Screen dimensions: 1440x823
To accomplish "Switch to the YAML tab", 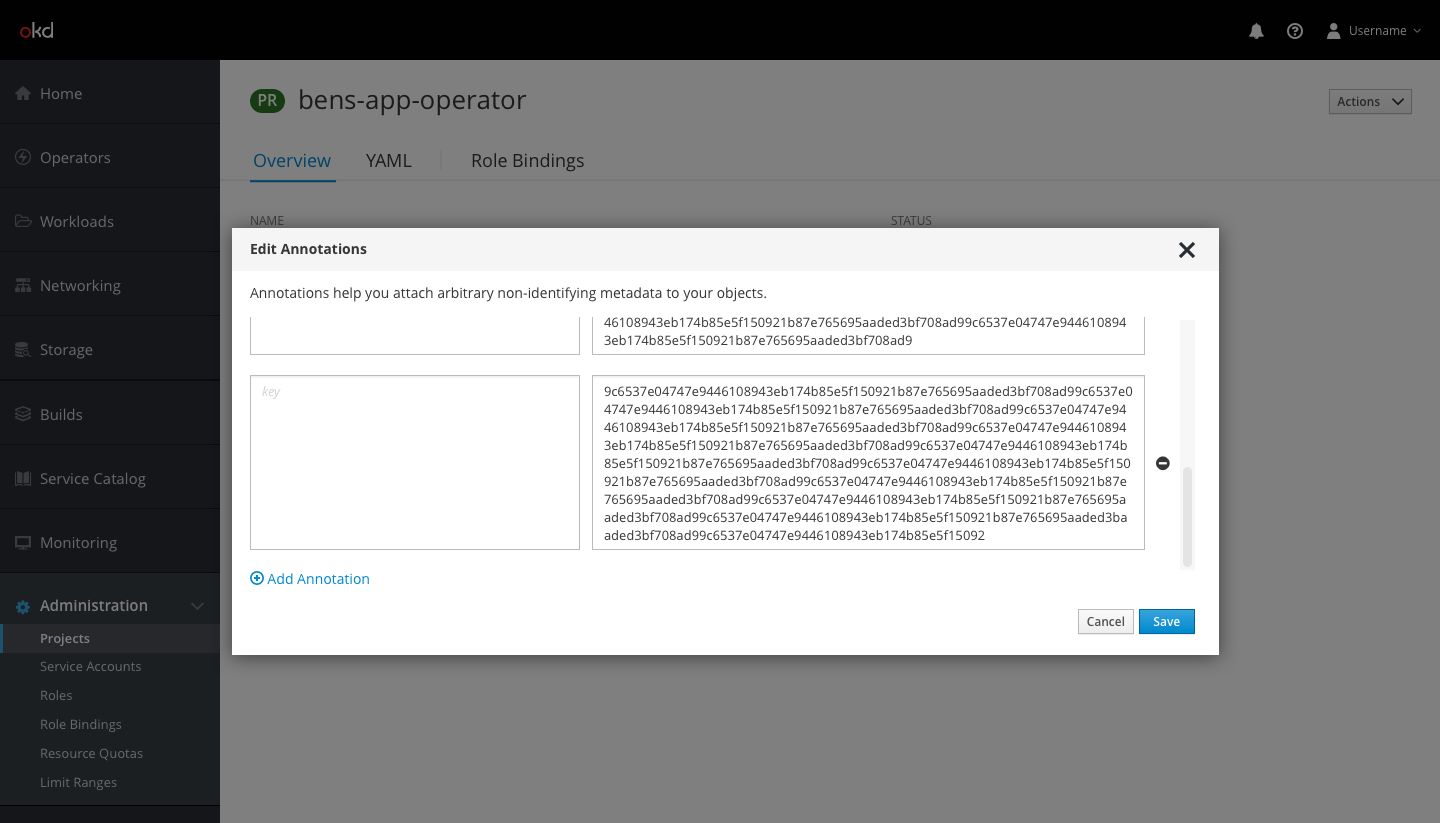I will coord(388,160).
